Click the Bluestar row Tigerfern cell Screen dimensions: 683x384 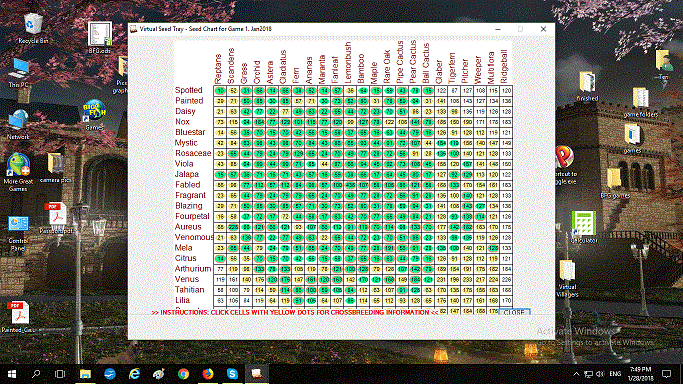[454, 133]
